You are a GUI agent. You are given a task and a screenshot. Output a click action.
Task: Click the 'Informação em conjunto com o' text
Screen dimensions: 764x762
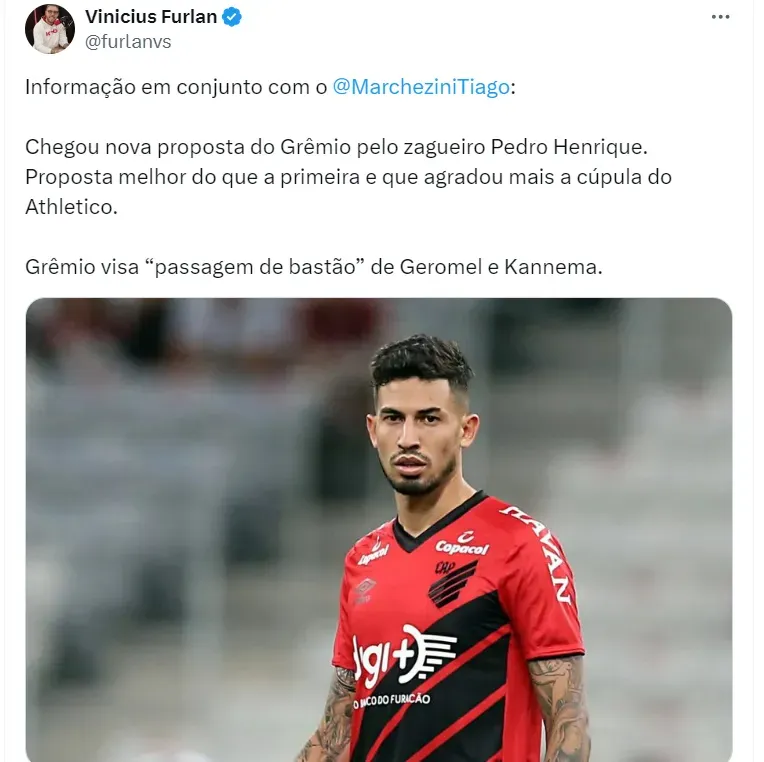pos(176,87)
